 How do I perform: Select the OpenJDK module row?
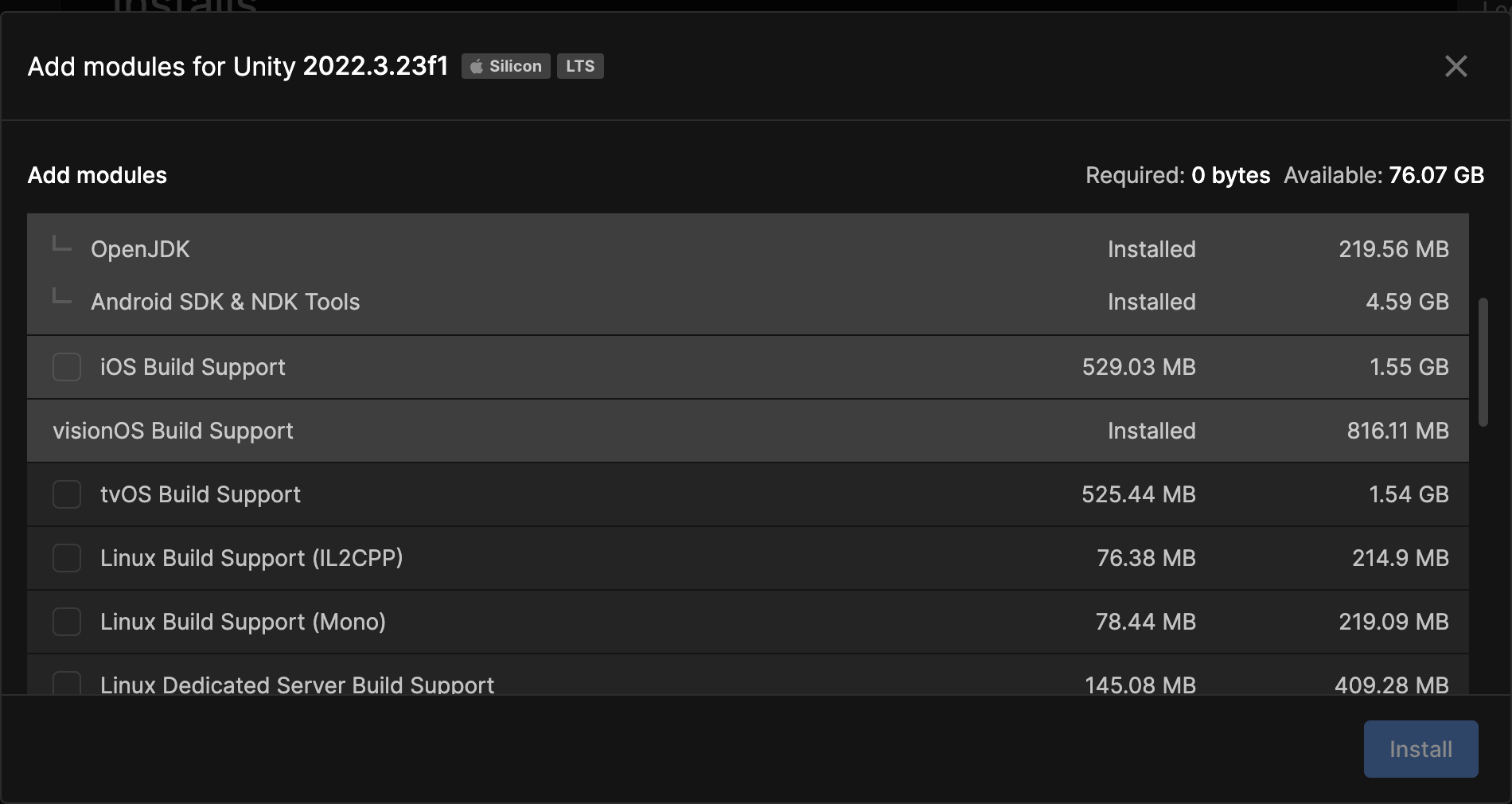140,249
